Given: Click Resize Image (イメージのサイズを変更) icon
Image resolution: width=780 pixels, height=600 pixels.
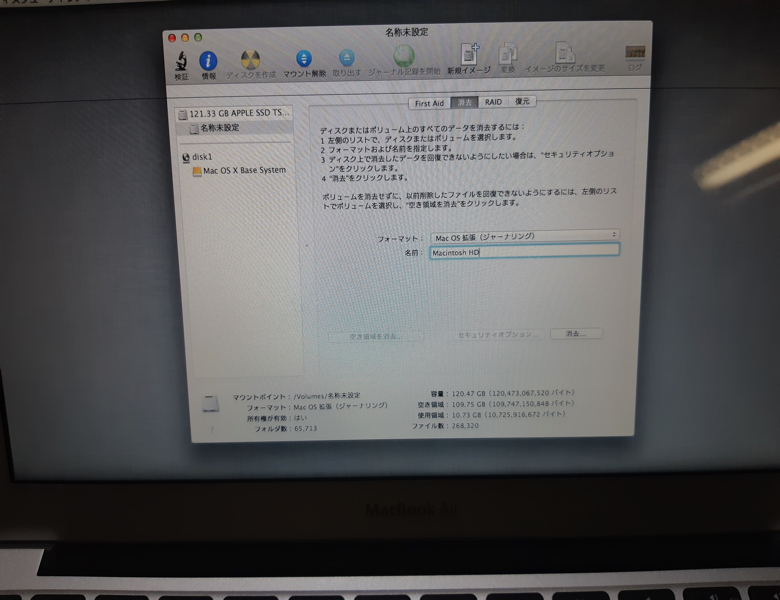Looking at the screenshot, I should tap(565, 53).
